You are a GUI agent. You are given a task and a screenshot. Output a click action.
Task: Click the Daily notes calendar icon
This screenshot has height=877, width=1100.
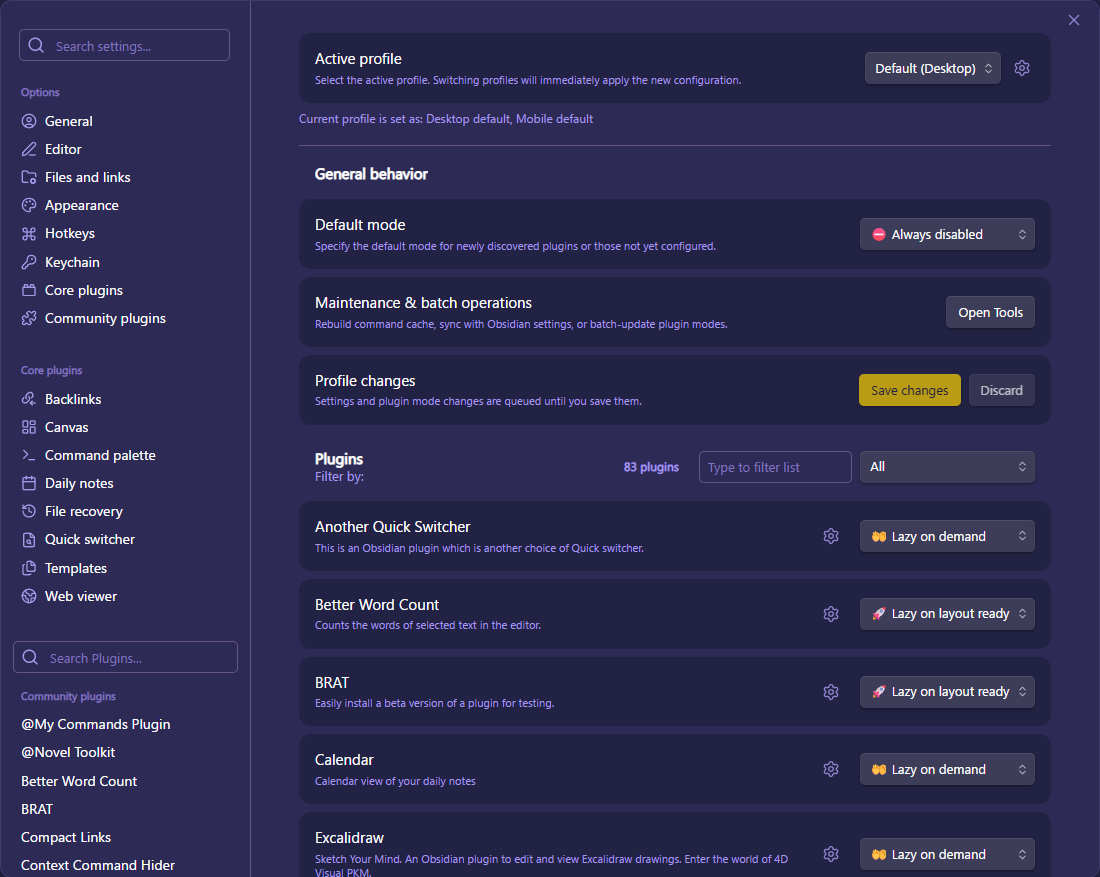point(29,483)
